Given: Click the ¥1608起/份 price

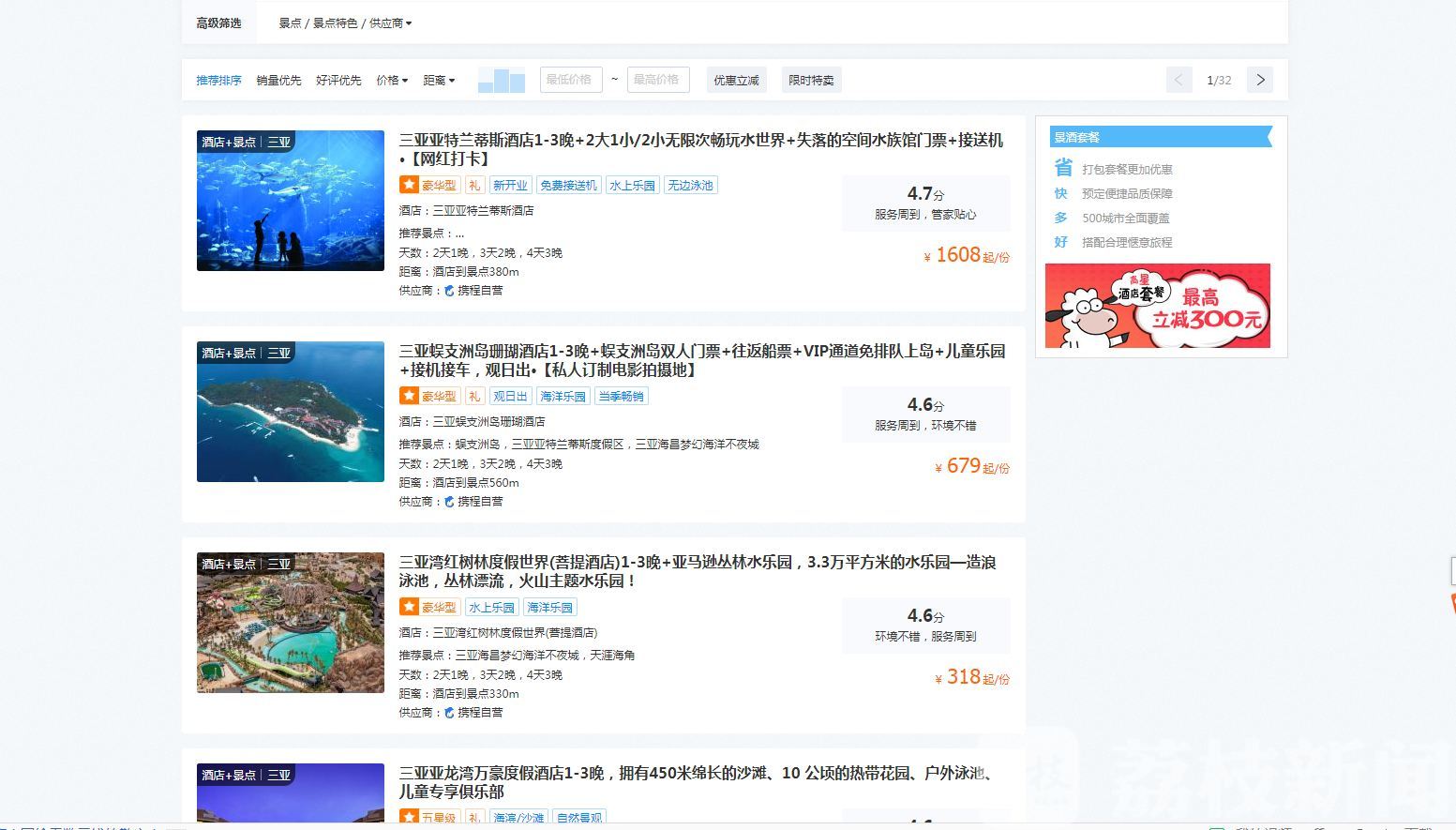Looking at the screenshot, I should point(967,255).
